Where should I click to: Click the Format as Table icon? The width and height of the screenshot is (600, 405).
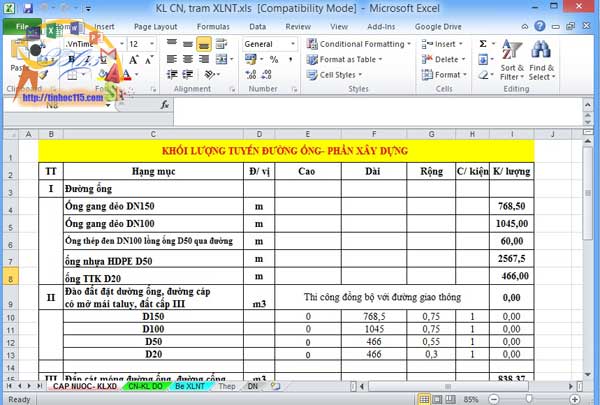pos(312,59)
